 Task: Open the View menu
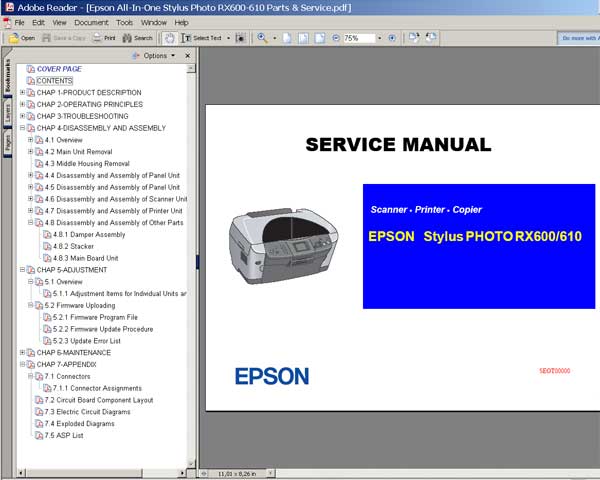point(59,23)
